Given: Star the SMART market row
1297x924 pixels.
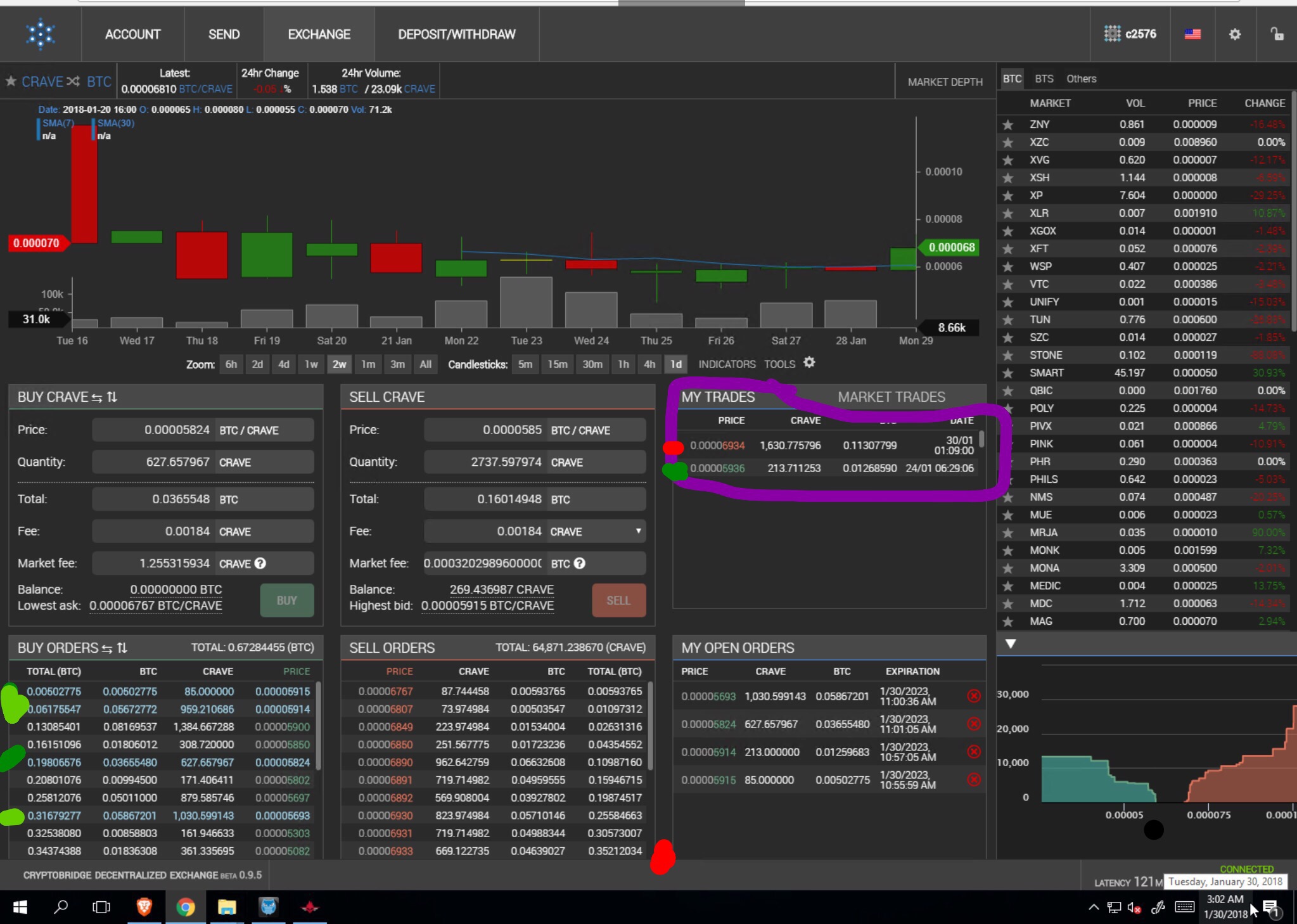Looking at the screenshot, I should point(1007,373).
